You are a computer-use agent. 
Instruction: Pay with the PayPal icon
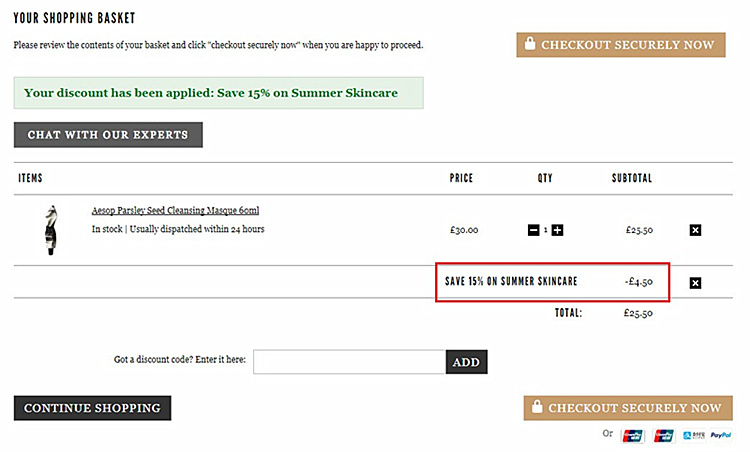click(x=721, y=435)
